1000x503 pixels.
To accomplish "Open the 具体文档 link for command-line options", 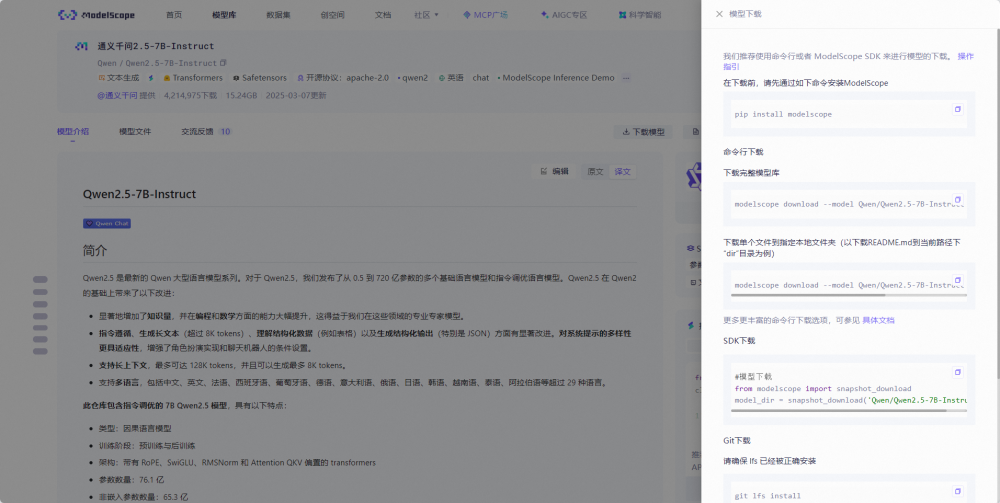I will click(x=878, y=320).
